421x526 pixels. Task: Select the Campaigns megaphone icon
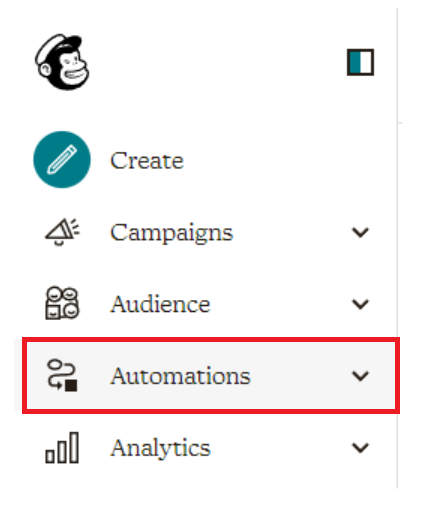62,232
